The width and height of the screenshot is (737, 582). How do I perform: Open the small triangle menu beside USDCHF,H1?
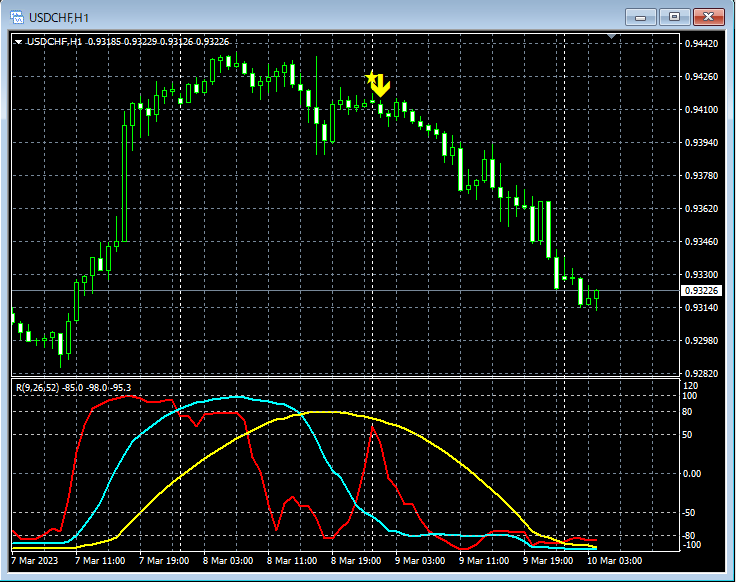coord(19,41)
